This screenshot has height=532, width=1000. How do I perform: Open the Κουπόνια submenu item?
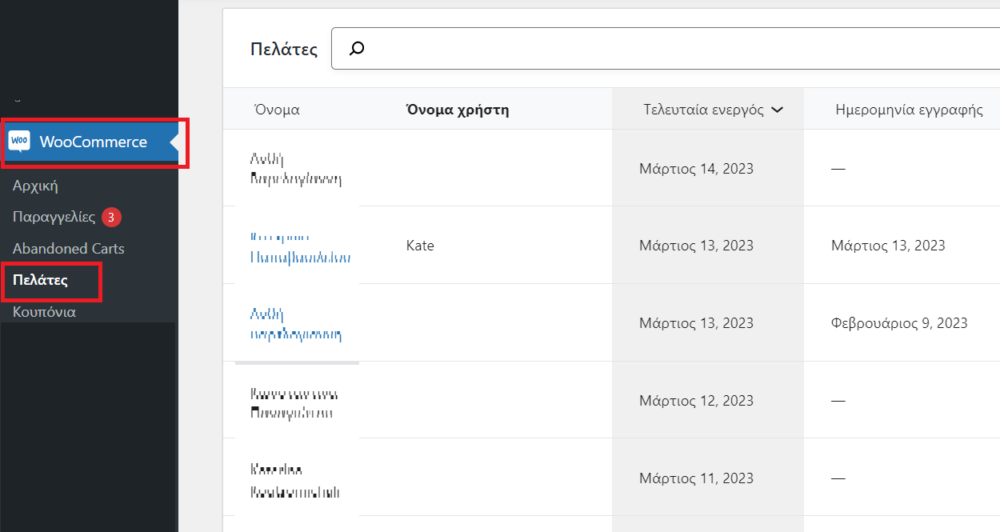44,312
